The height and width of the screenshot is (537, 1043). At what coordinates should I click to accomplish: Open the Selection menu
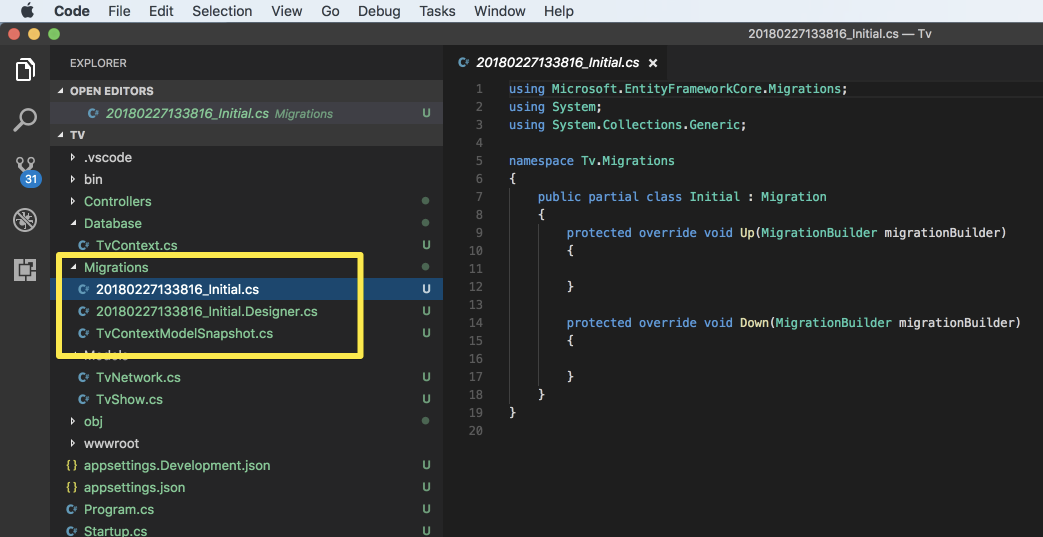[222, 11]
